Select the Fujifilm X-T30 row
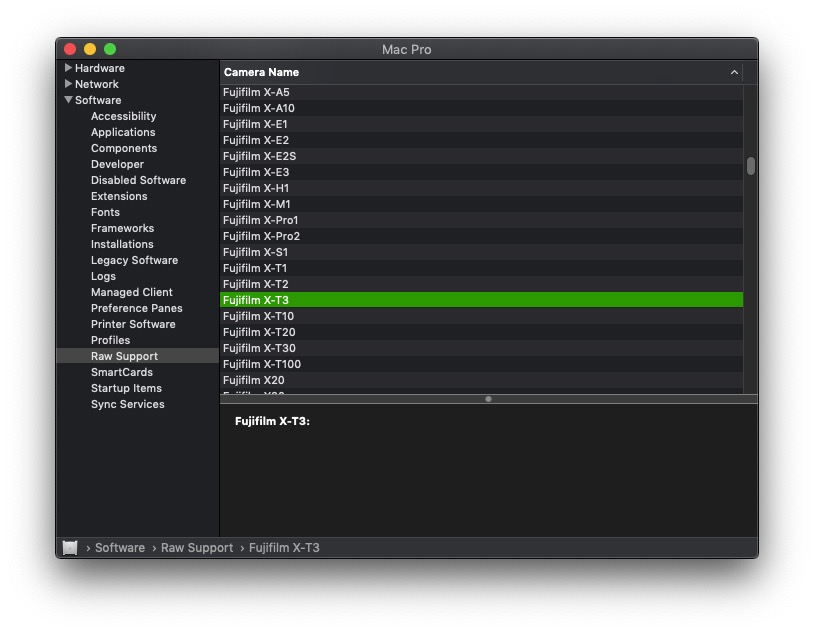814x632 pixels. click(481, 348)
